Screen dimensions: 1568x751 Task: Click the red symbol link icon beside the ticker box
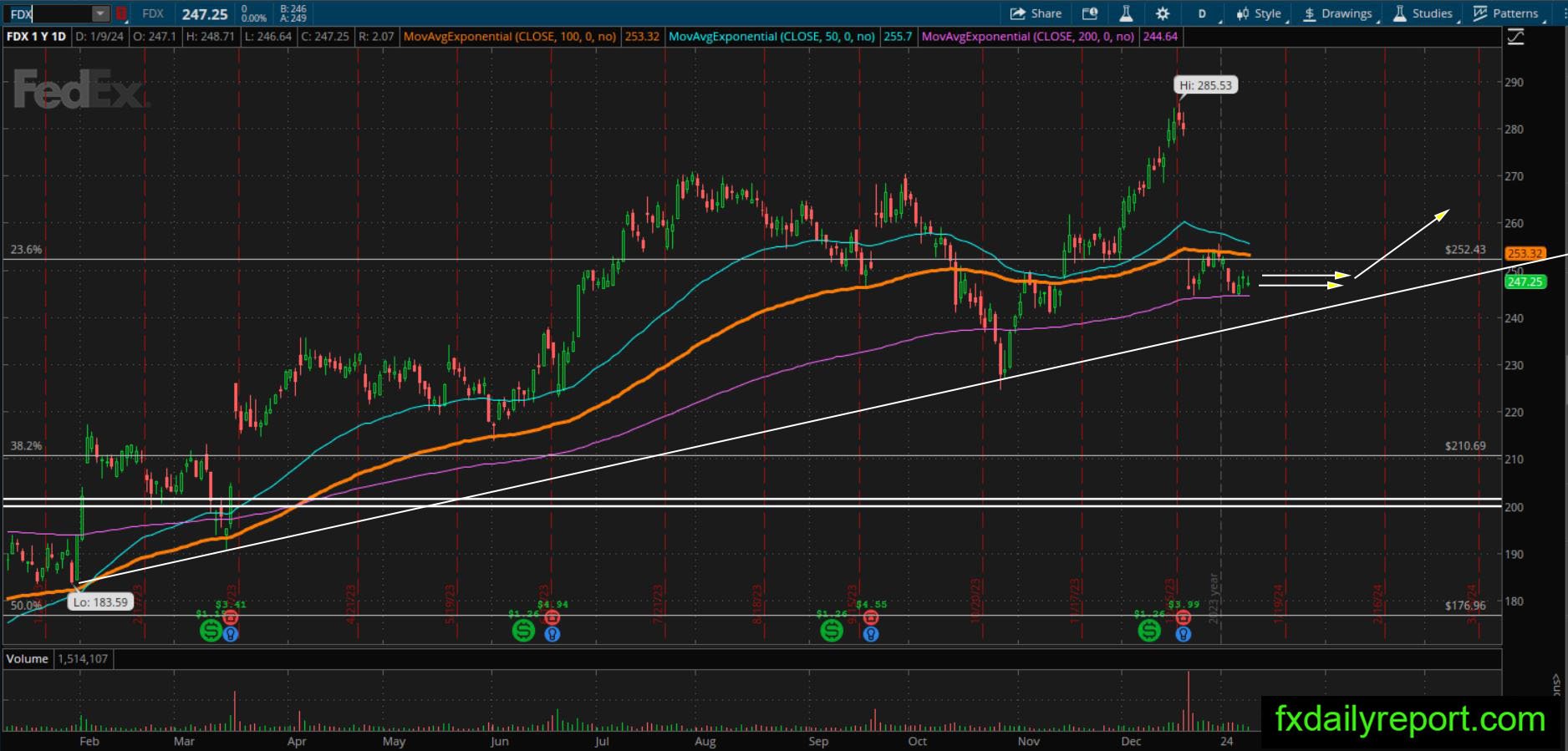[121, 13]
